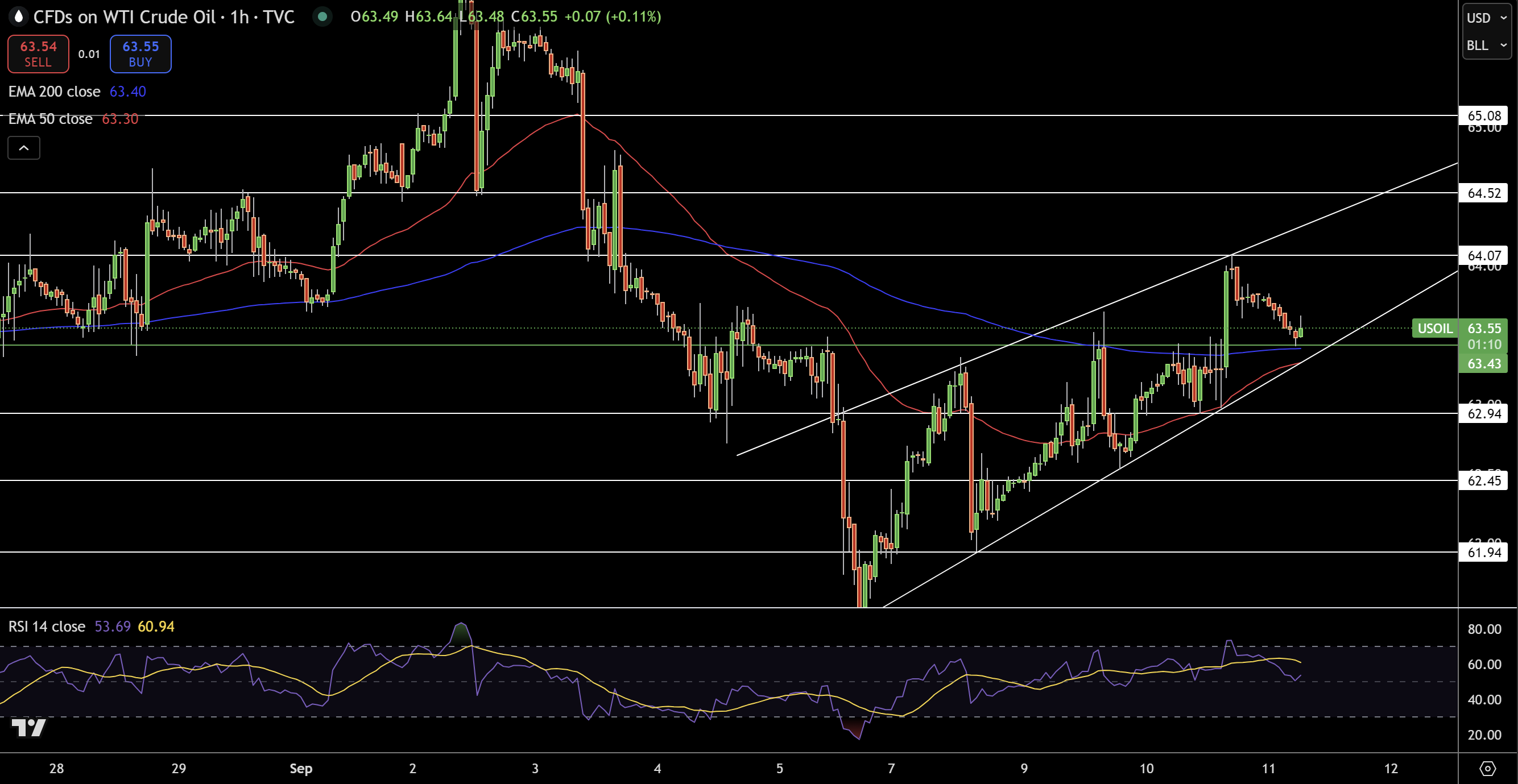Click the close price C63.55 in header
Viewport: 1518px width, 784px height.
534,16
